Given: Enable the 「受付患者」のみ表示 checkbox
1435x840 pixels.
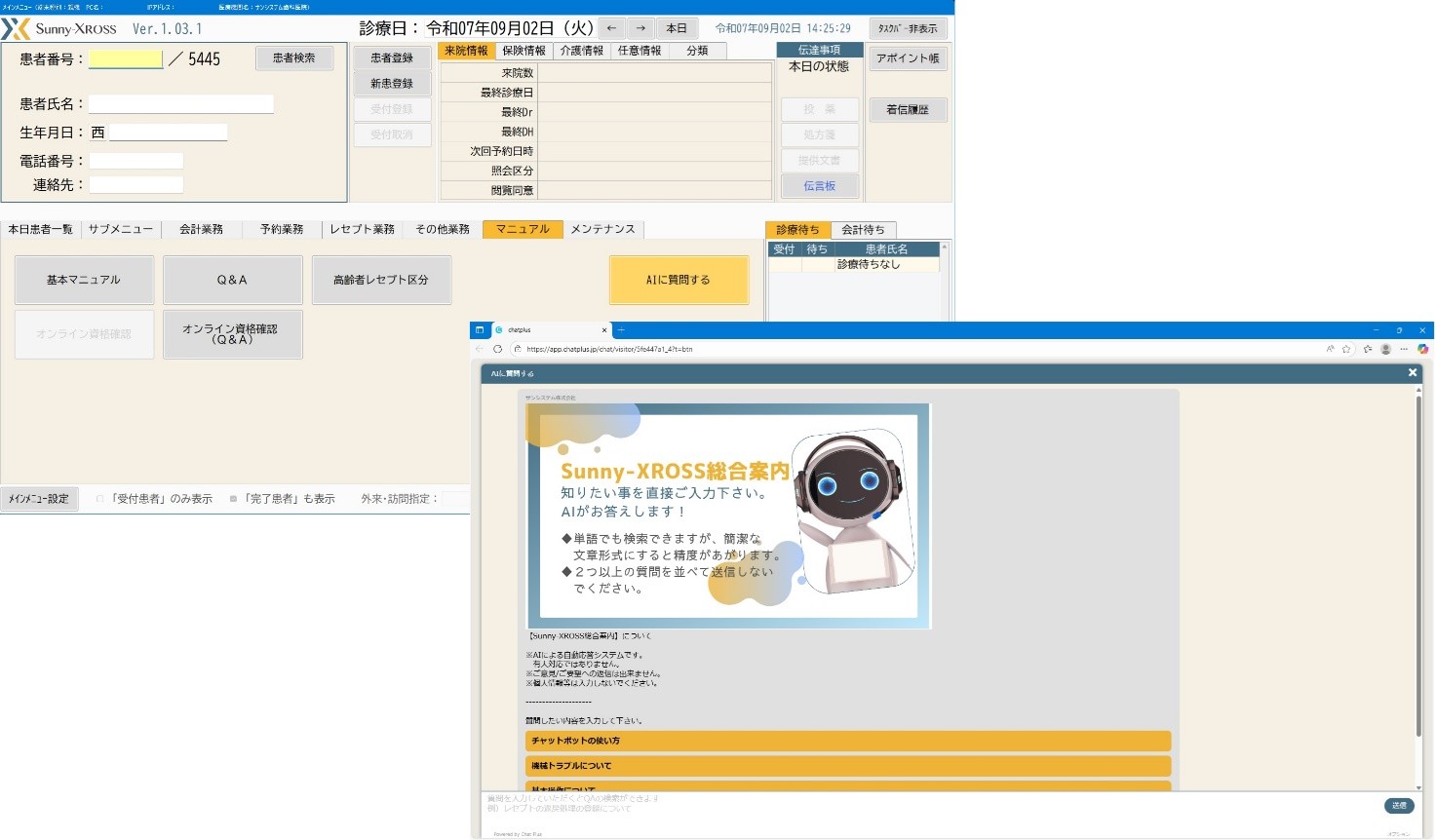Looking at the screenshot, I should tap(100, 499).
